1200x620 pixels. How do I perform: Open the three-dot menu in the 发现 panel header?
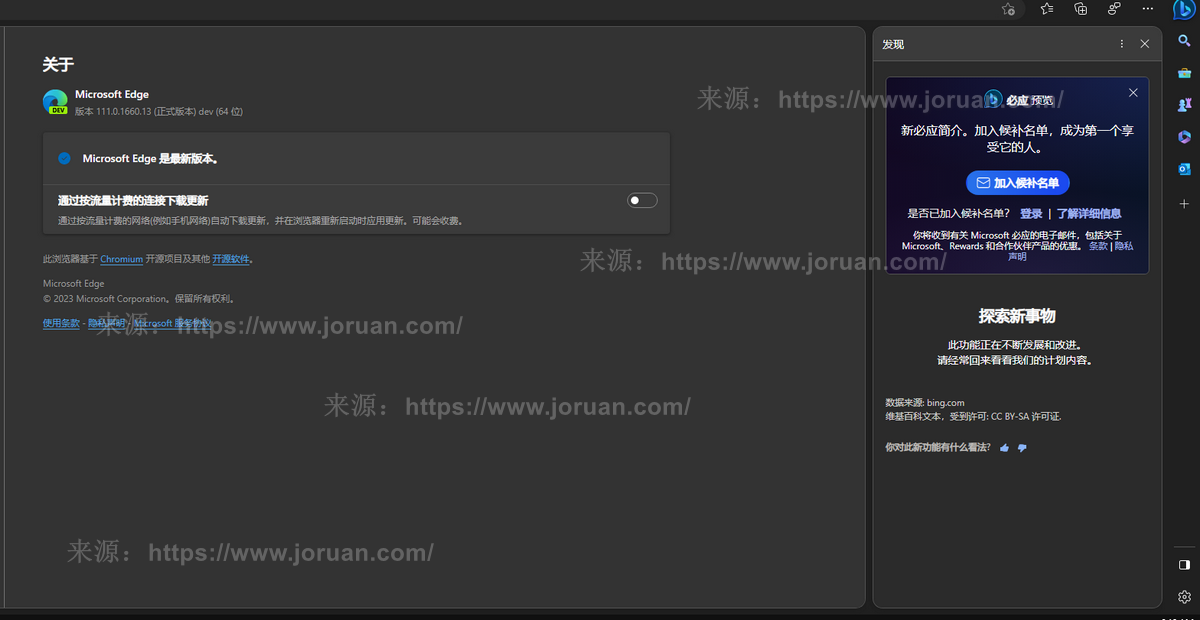point(1122,44)
